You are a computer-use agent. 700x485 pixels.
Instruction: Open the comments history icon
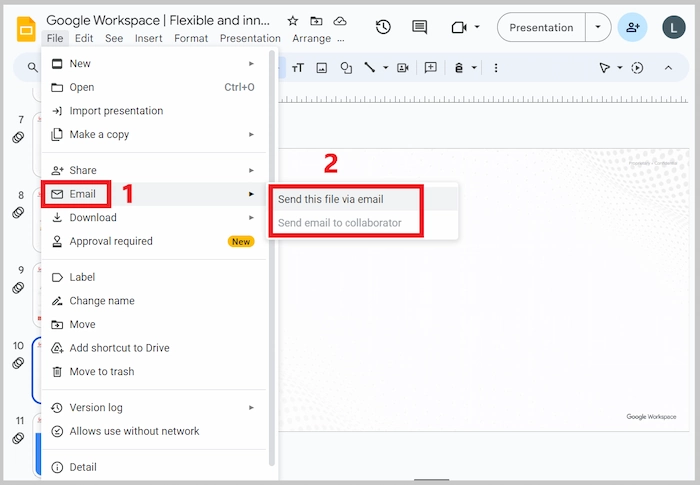(419, 27)
